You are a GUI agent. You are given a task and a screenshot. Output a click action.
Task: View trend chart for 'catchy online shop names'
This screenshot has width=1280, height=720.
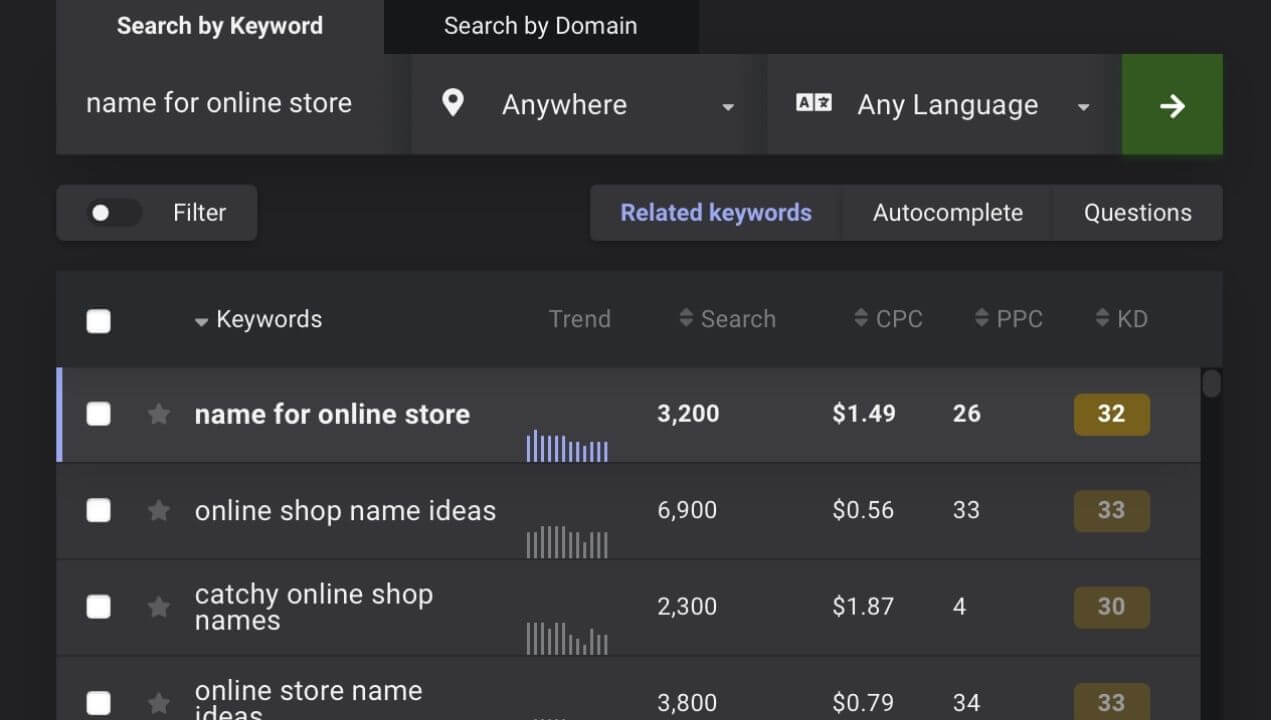(x=567, y=638)
